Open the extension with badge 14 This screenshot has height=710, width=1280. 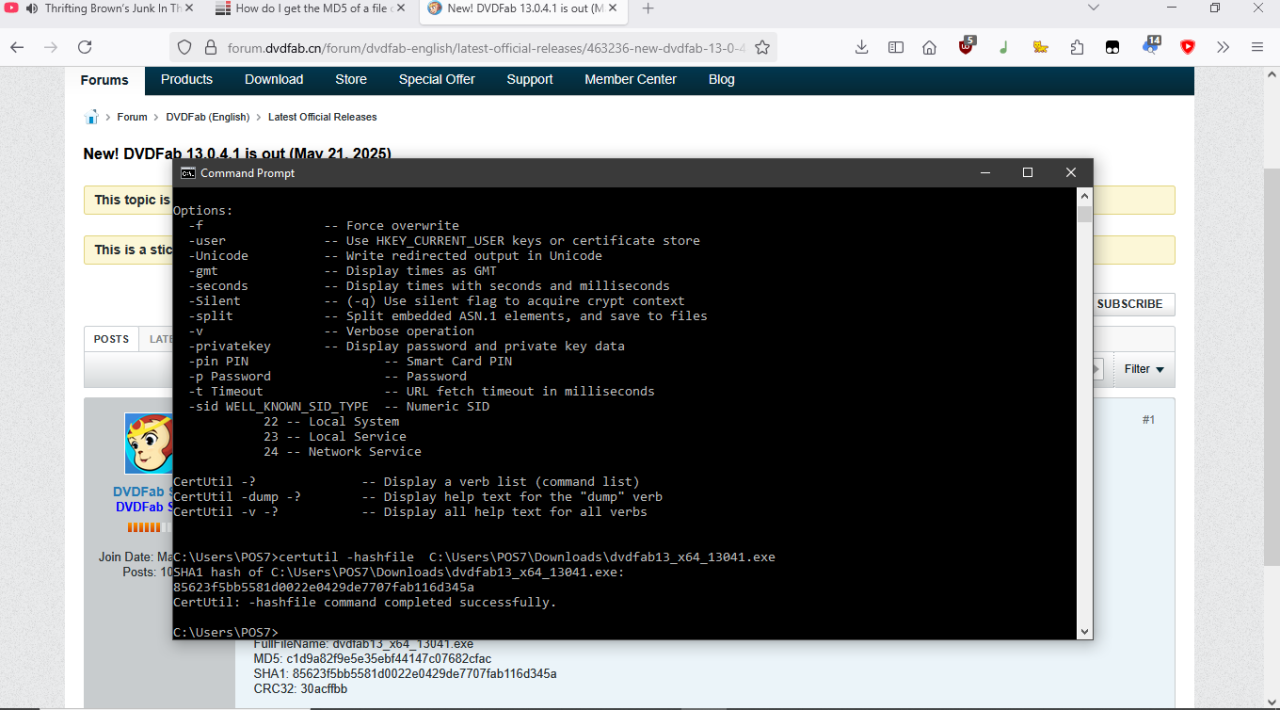point(1150,46)
